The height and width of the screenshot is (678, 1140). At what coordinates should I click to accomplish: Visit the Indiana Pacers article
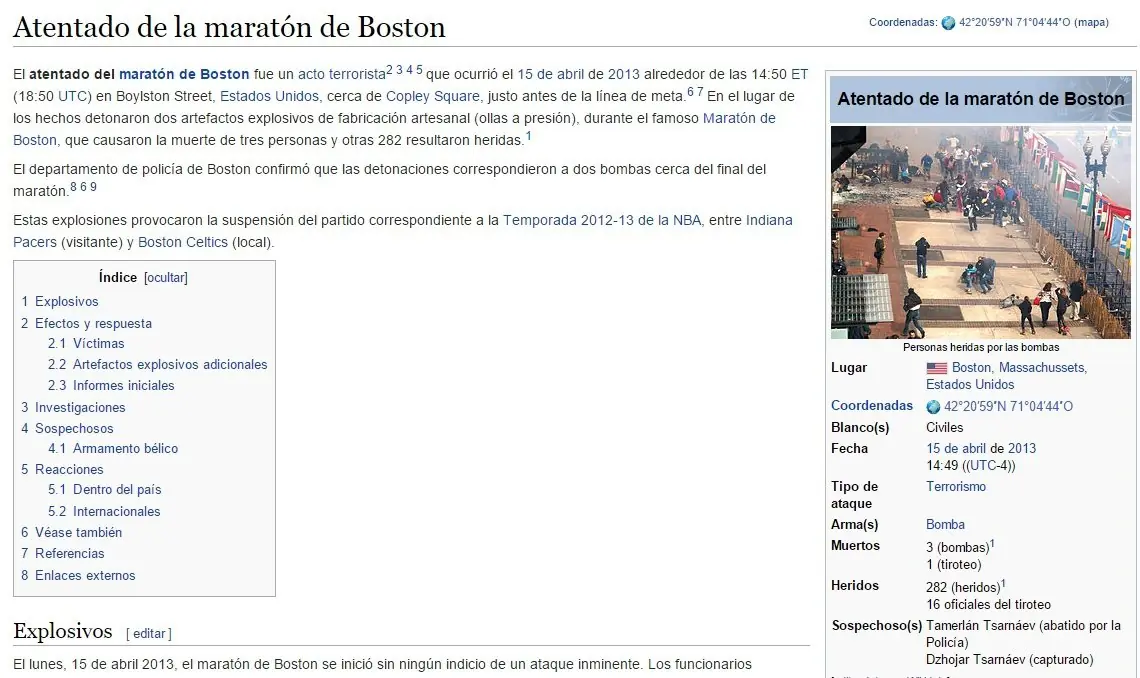(769, 220)
